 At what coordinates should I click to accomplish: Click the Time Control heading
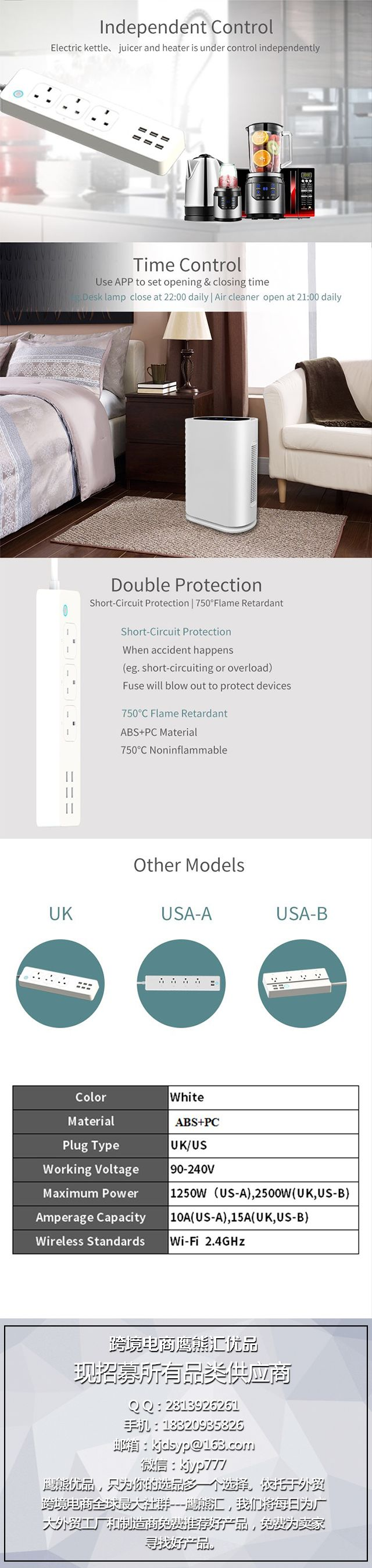coord(187,264)
